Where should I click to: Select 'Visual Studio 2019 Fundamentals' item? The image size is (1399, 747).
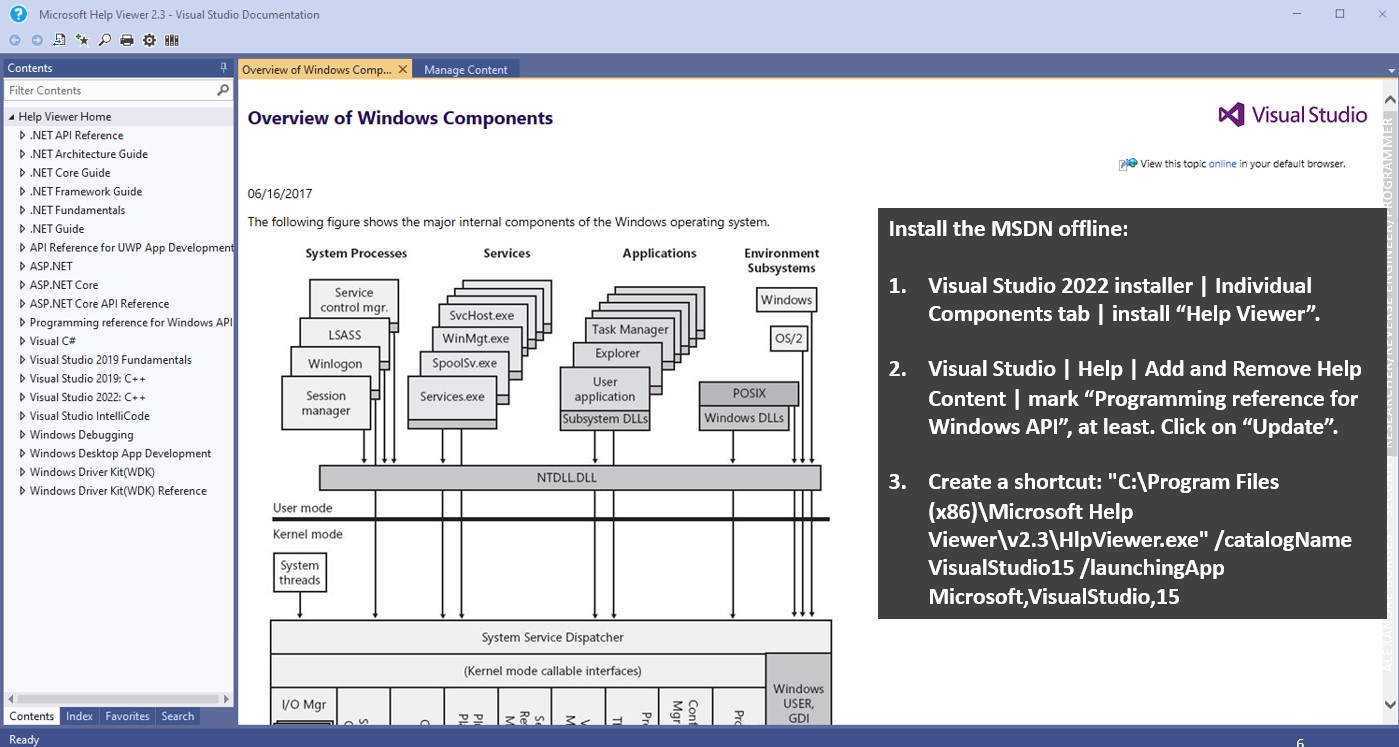tap(110, 360)
